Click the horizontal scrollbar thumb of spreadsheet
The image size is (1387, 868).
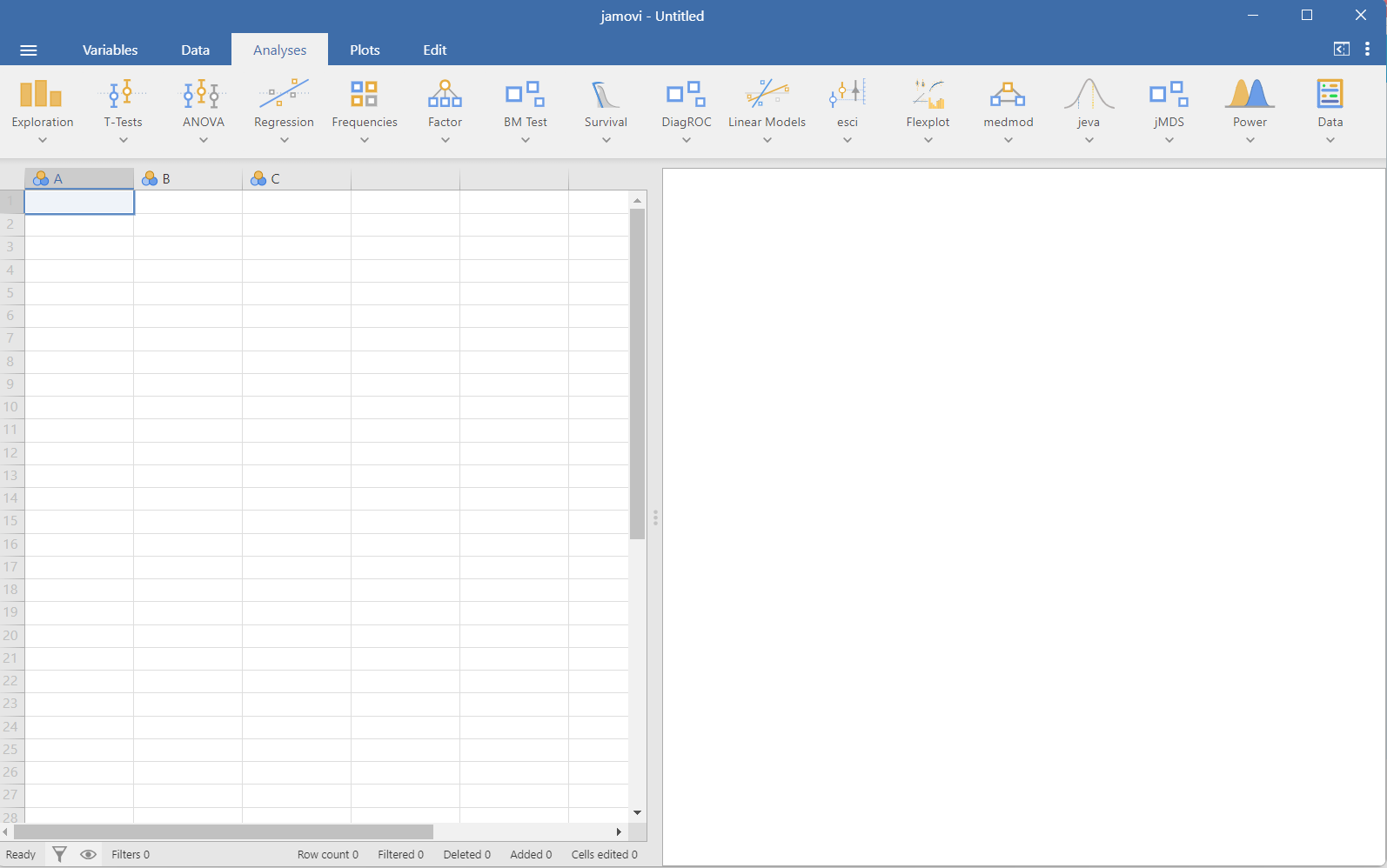223,831
